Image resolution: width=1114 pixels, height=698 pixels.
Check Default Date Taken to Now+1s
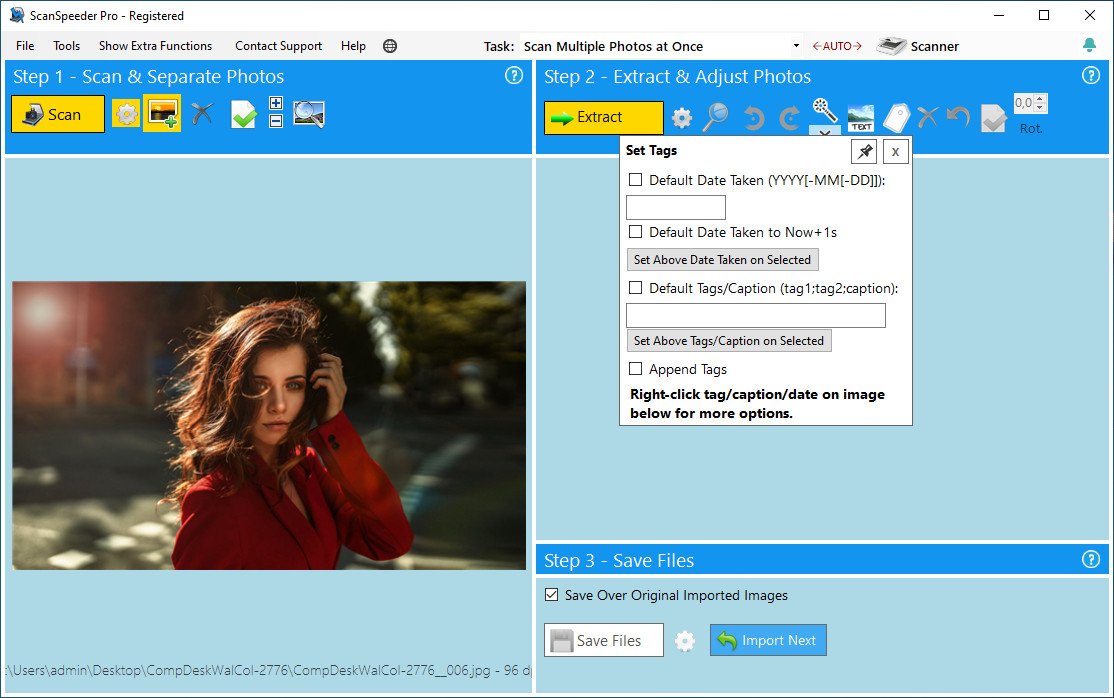click(635, 232)
